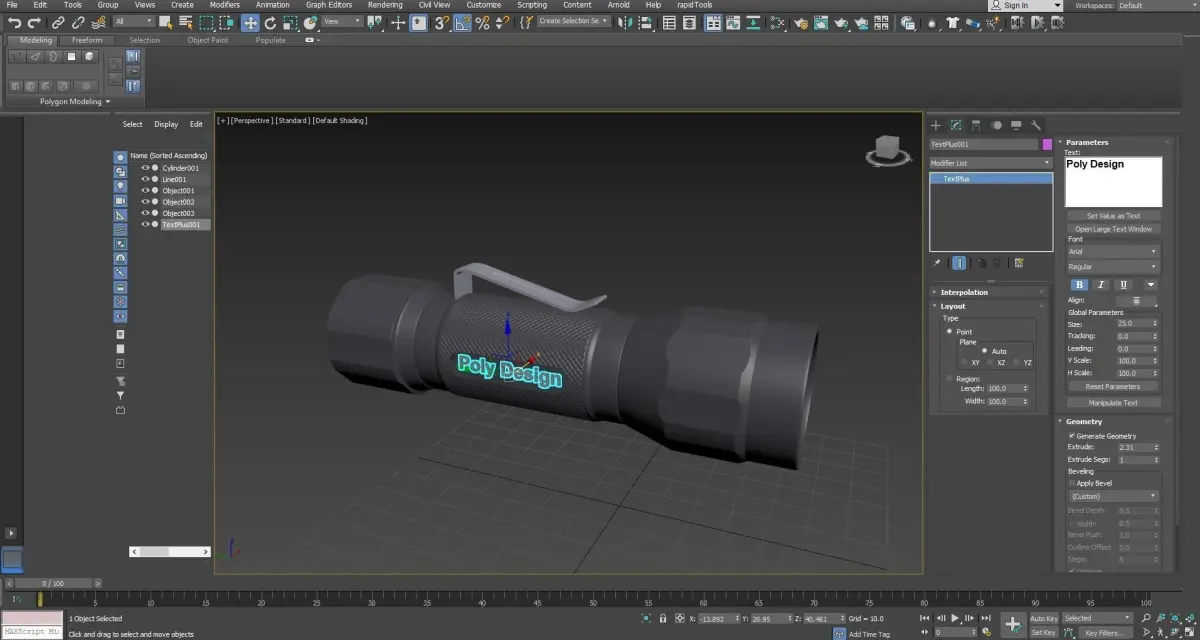The width and height of the screenshot is (1200, 640).
Task: Apply Underline text formatting
Action: [1123, 285]
